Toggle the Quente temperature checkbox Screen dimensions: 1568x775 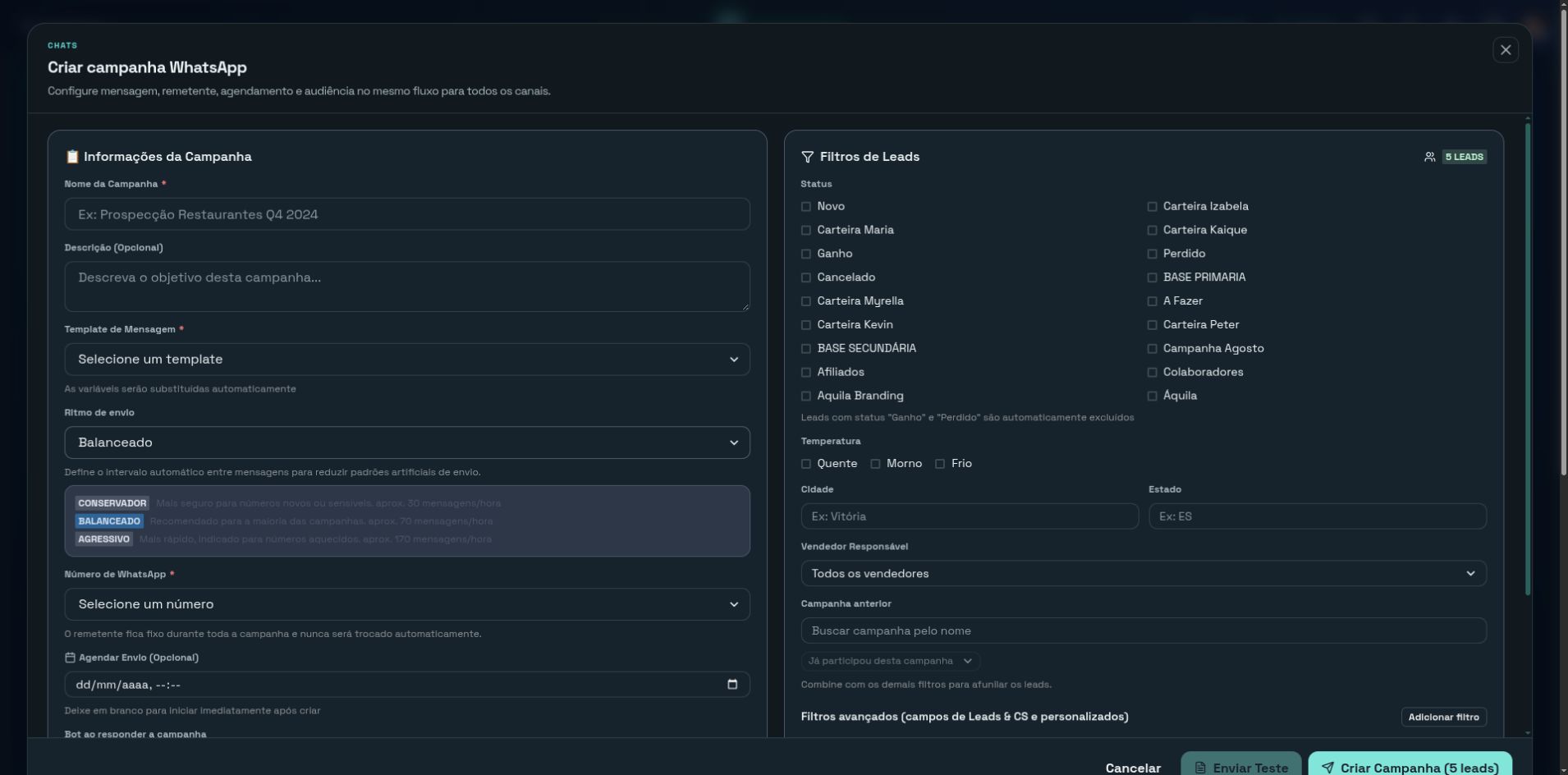click(806, 464)
